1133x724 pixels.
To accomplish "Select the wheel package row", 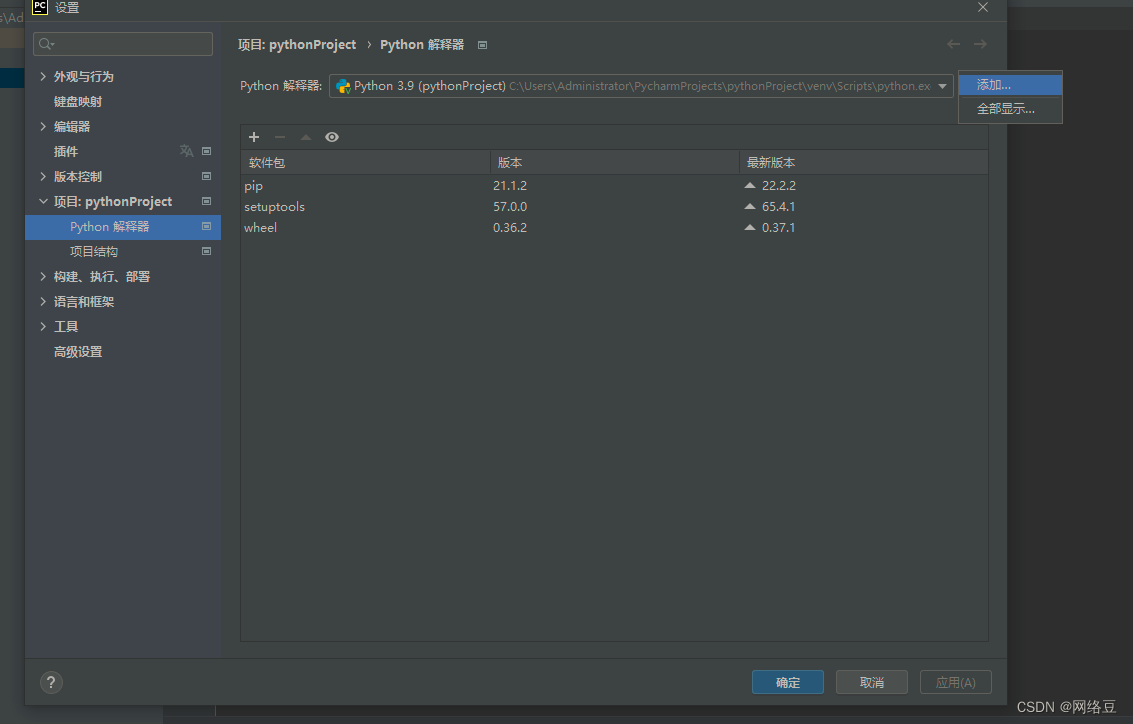I will point(614,228).
